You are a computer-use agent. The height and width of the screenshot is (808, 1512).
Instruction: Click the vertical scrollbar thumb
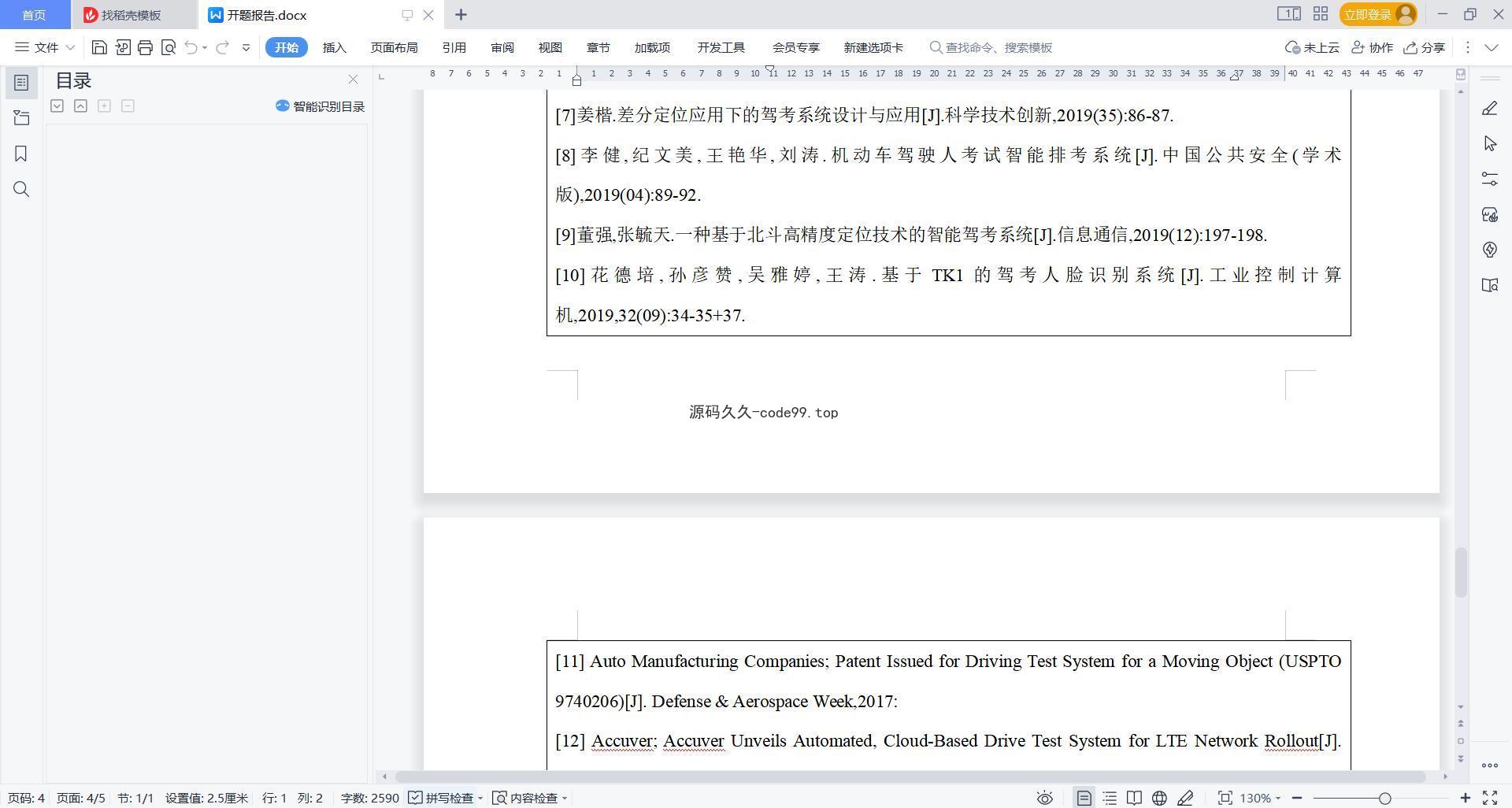coord(1461,573)
